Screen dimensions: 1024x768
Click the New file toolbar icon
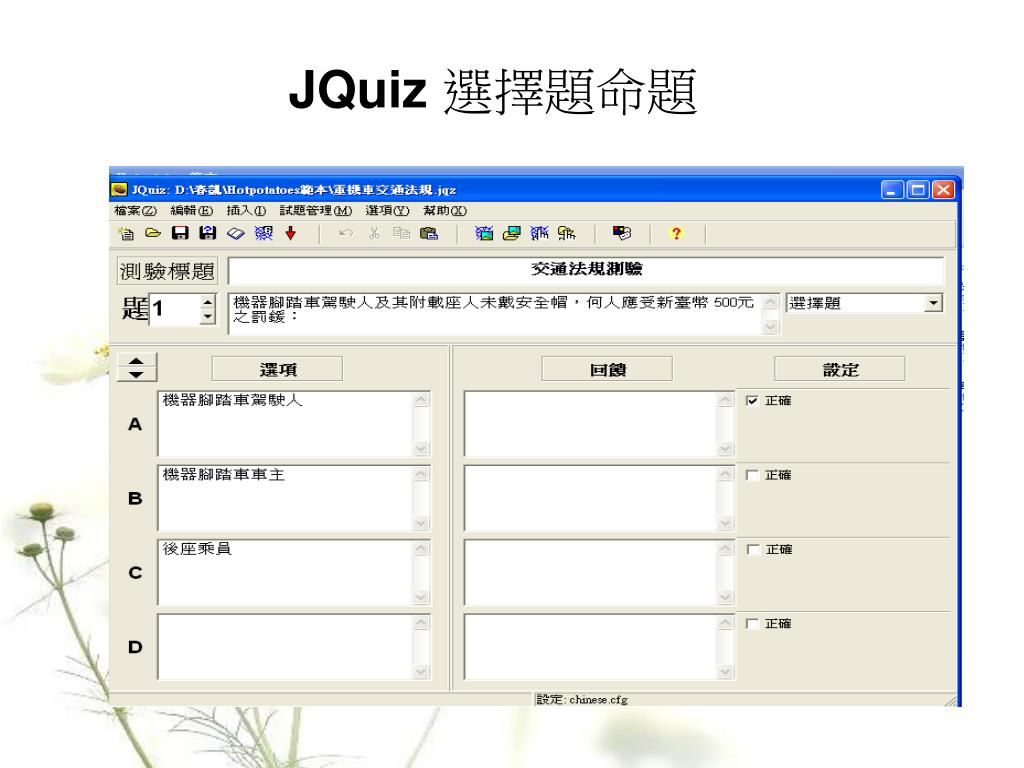[x=126, y=233]
